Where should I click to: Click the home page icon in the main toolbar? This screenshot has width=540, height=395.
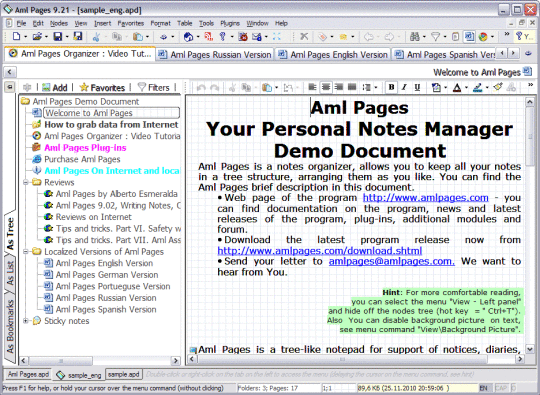188,36
